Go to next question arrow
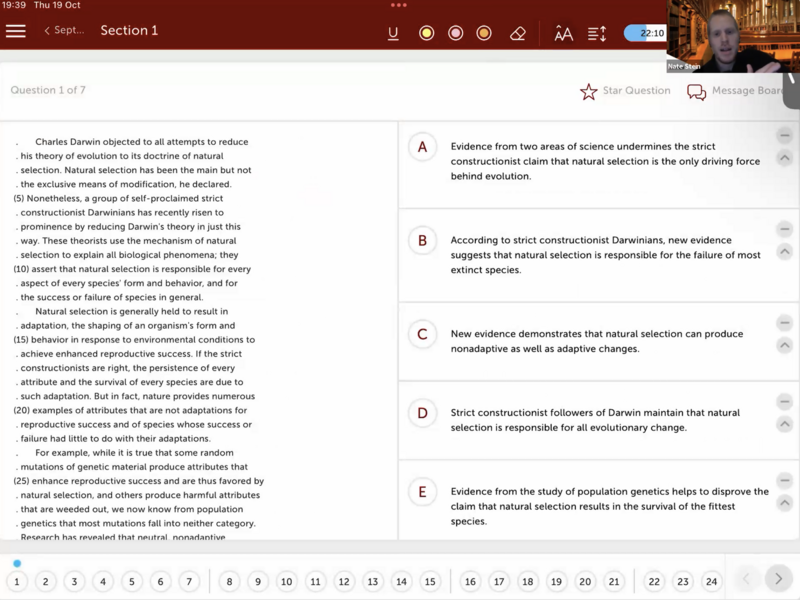Screen dimensions: 800x600 click(778, 579)
